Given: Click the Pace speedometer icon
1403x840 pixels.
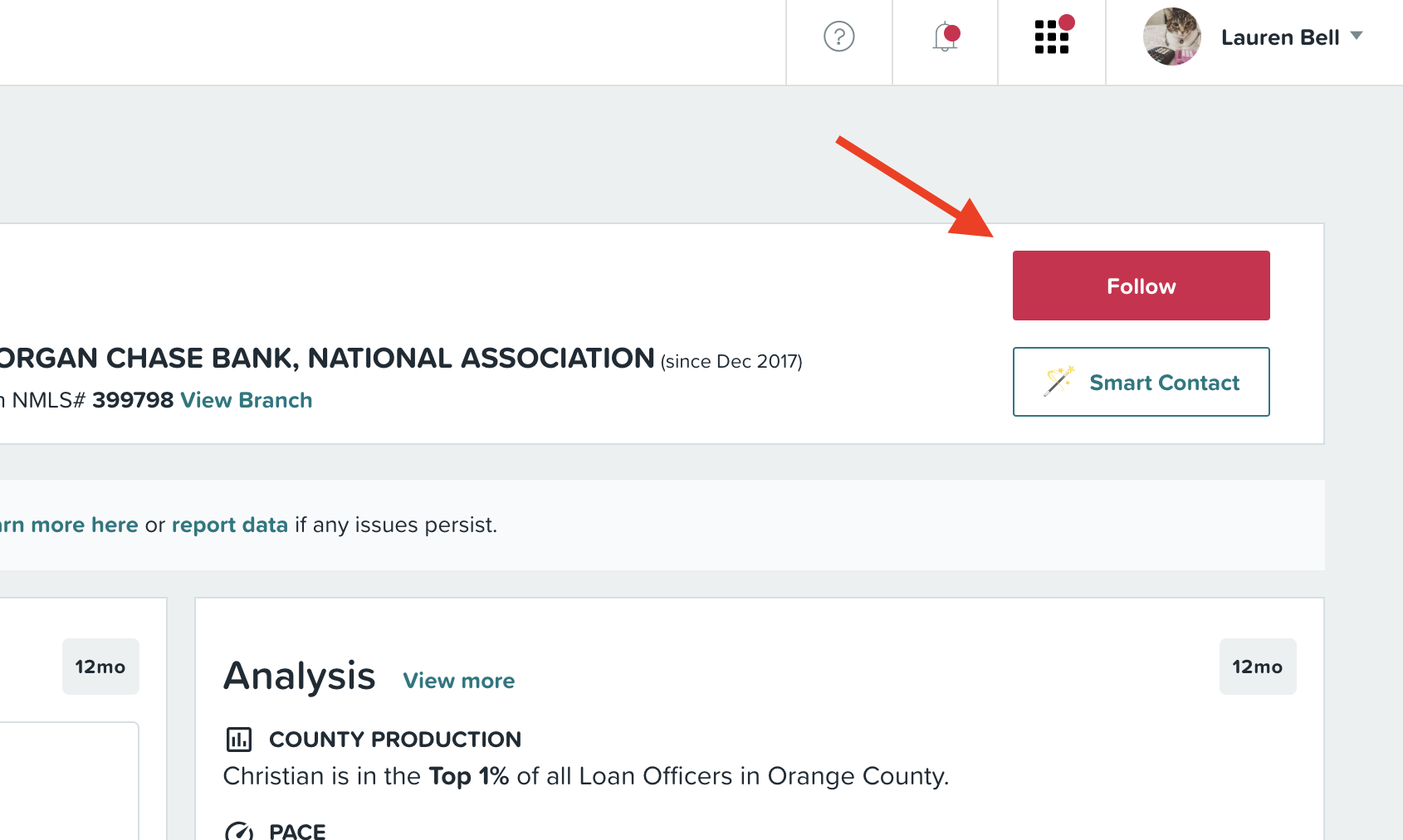Looking at the screenshot, I should click(239, 831).
